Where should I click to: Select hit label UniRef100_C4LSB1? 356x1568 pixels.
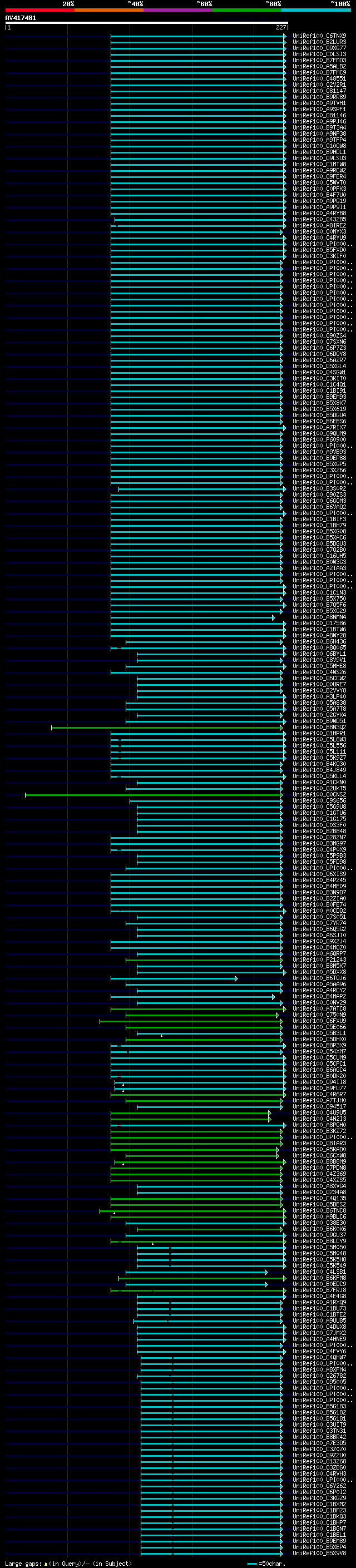coord(319,1272)
